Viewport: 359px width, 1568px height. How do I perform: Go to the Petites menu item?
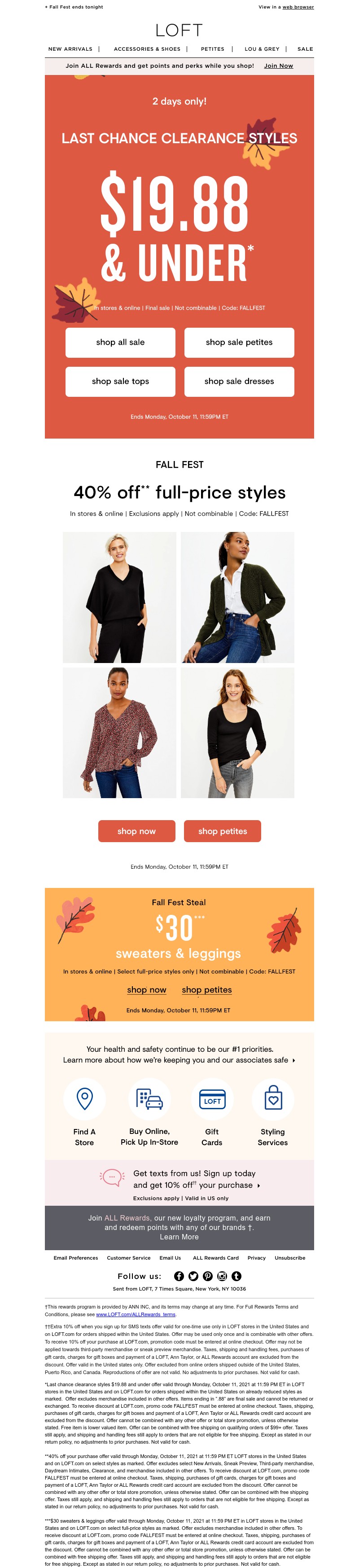click(x=212, y=48)
